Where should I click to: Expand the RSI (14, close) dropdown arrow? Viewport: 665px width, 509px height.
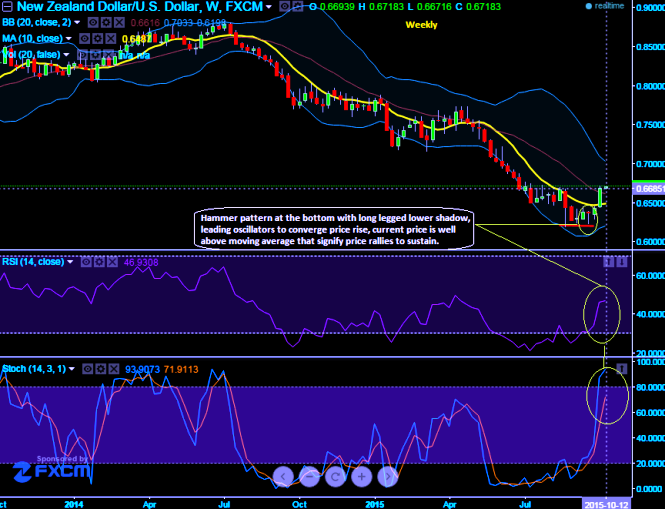coord(71,262)
